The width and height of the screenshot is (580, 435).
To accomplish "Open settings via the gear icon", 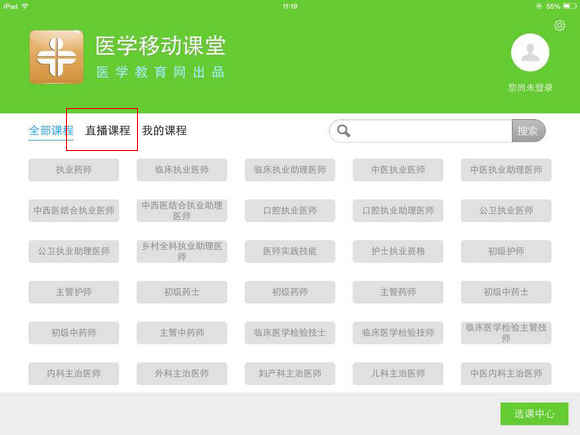I will click(x=560, y=26).
